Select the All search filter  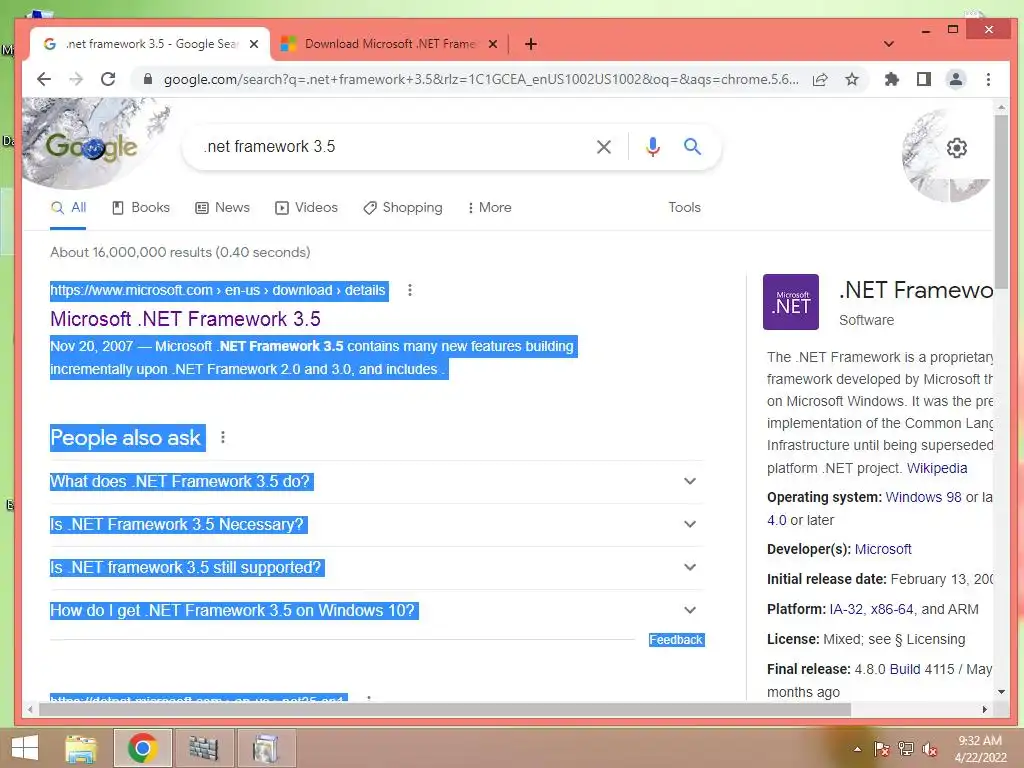pos(69,208)
